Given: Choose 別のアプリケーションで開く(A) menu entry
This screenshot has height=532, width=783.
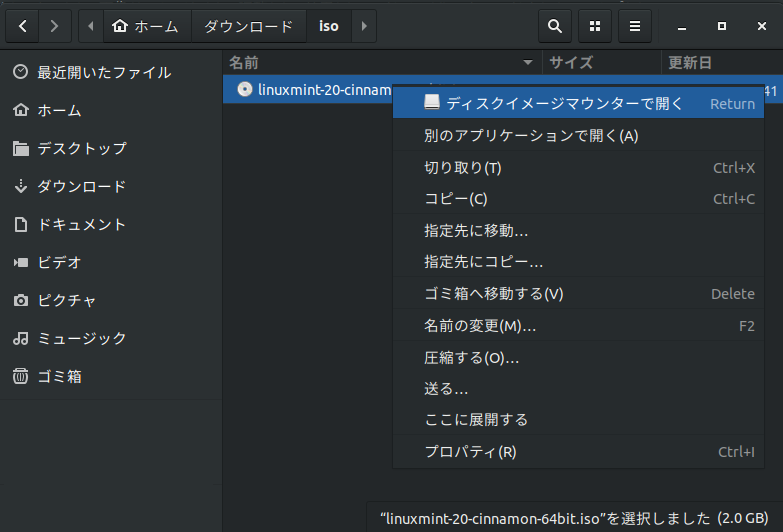Looking at the screenshot, I should pos(578,135).
